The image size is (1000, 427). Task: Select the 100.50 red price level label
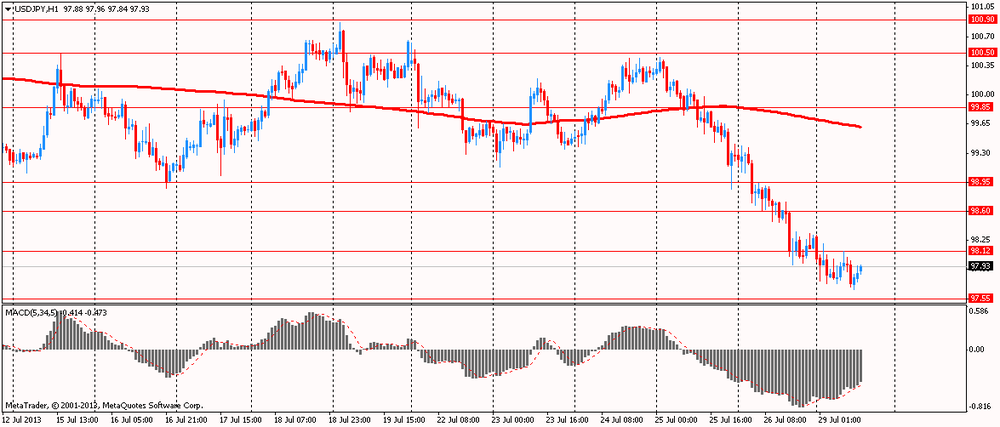pos(982,52)
